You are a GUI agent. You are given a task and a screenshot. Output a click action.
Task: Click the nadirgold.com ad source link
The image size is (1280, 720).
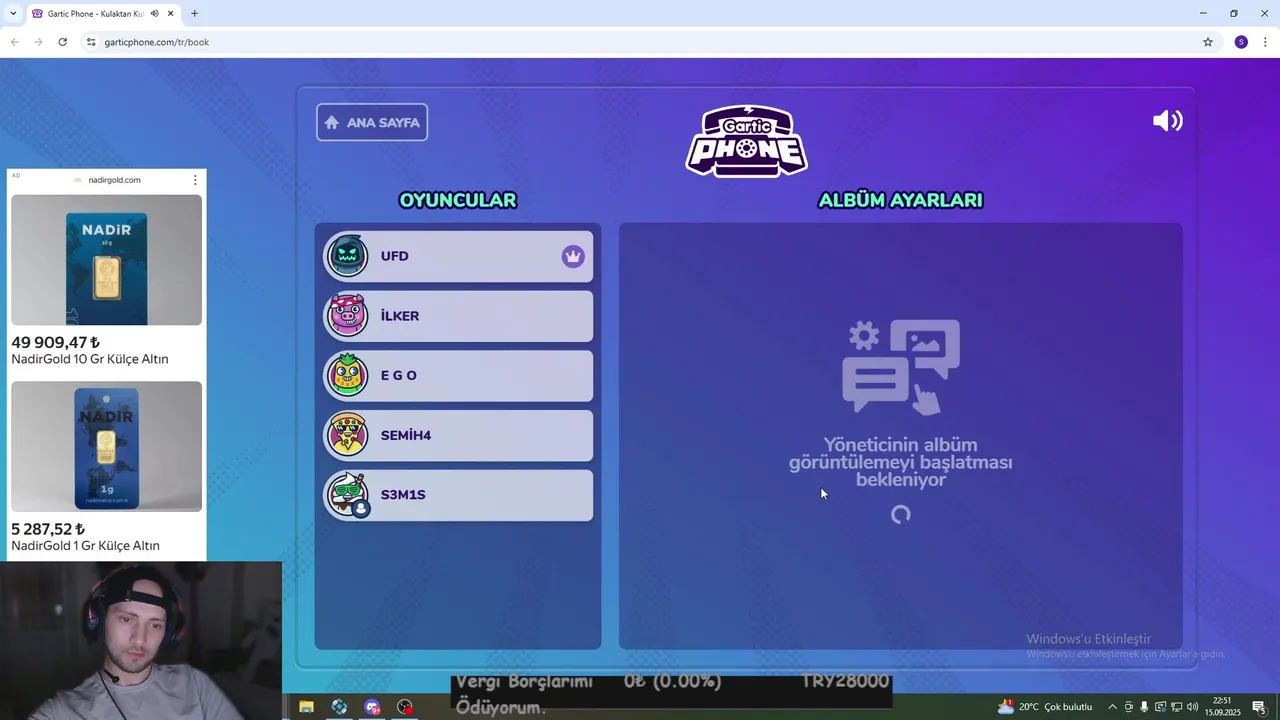coord(114,180)
